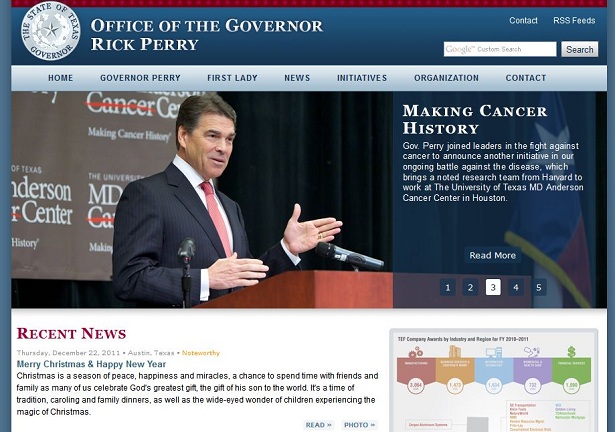Open the ORGANIZATION navigation item
The image size is (615, 432).
coord(446,78)
